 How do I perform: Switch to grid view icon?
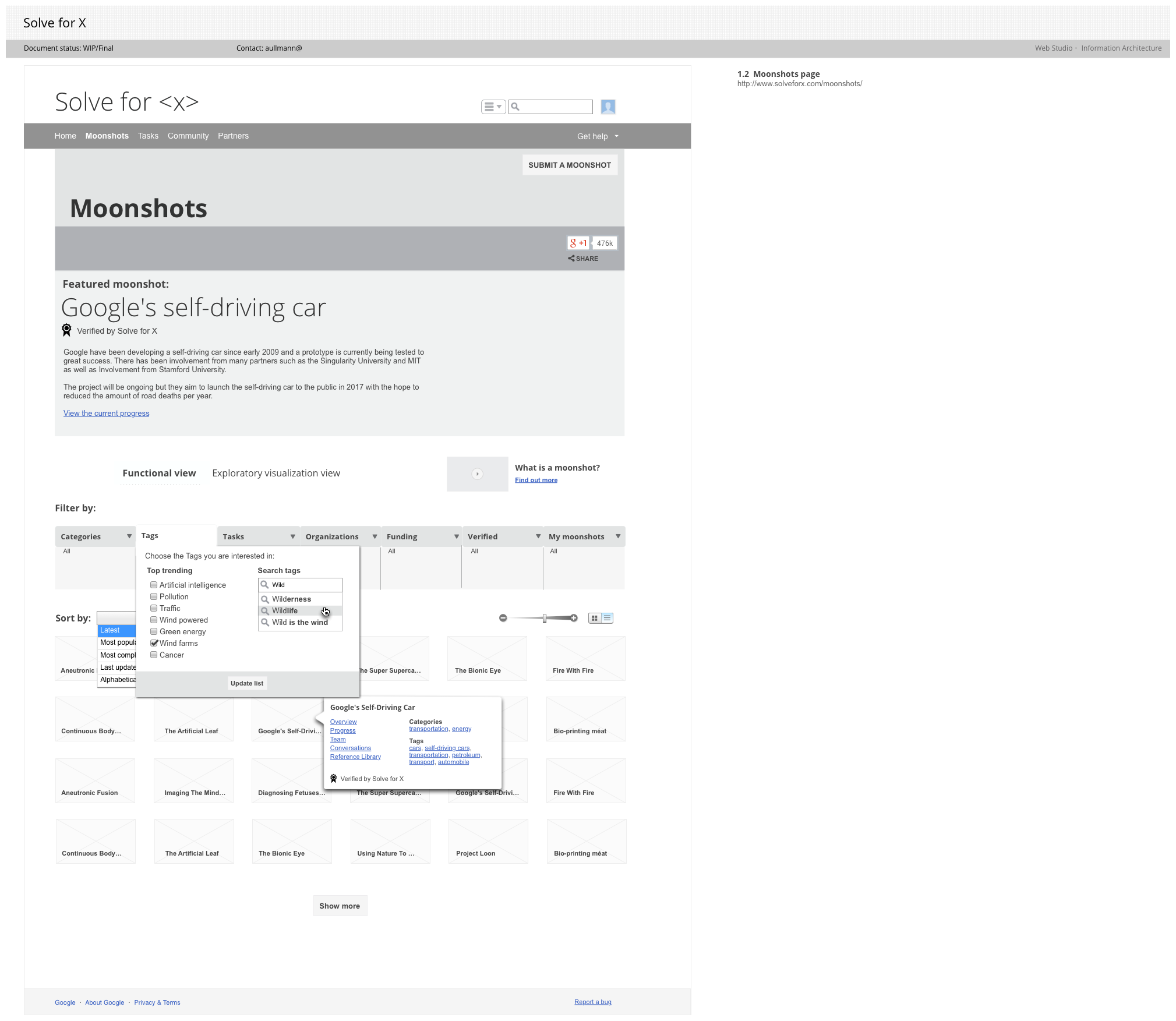(594, 618)
